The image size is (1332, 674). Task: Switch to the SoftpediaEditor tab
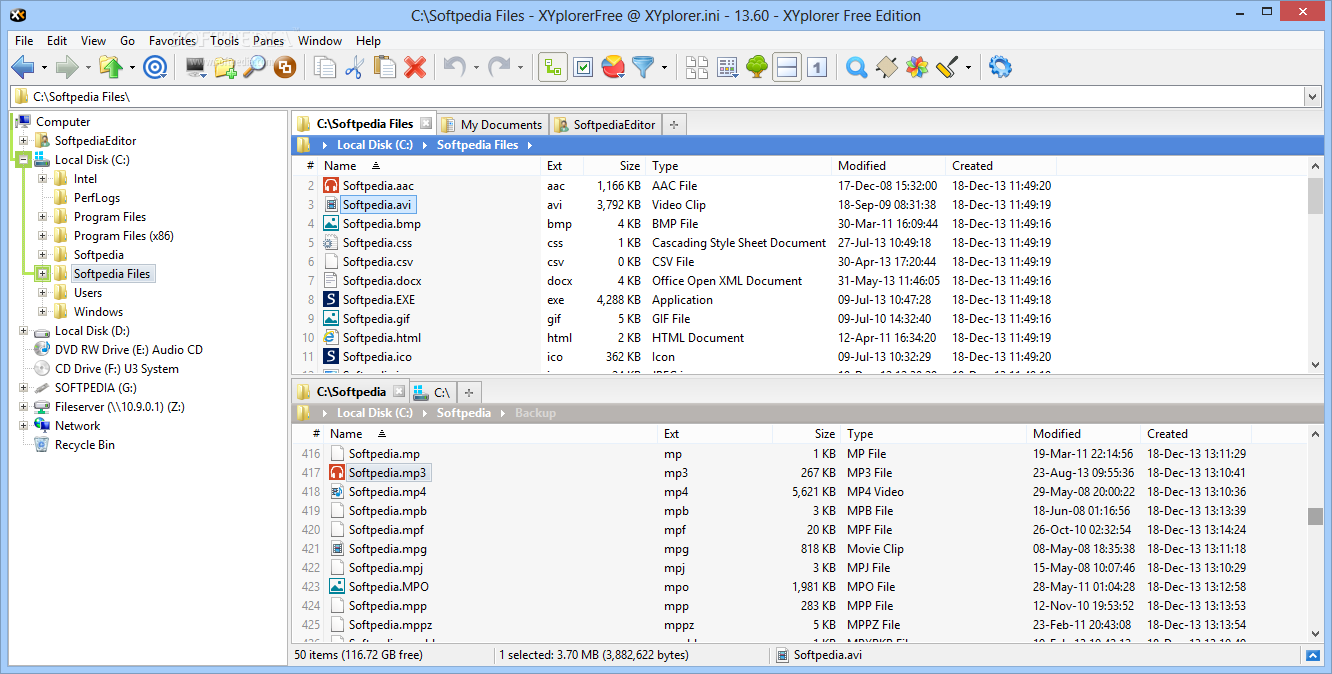point(605,125)
